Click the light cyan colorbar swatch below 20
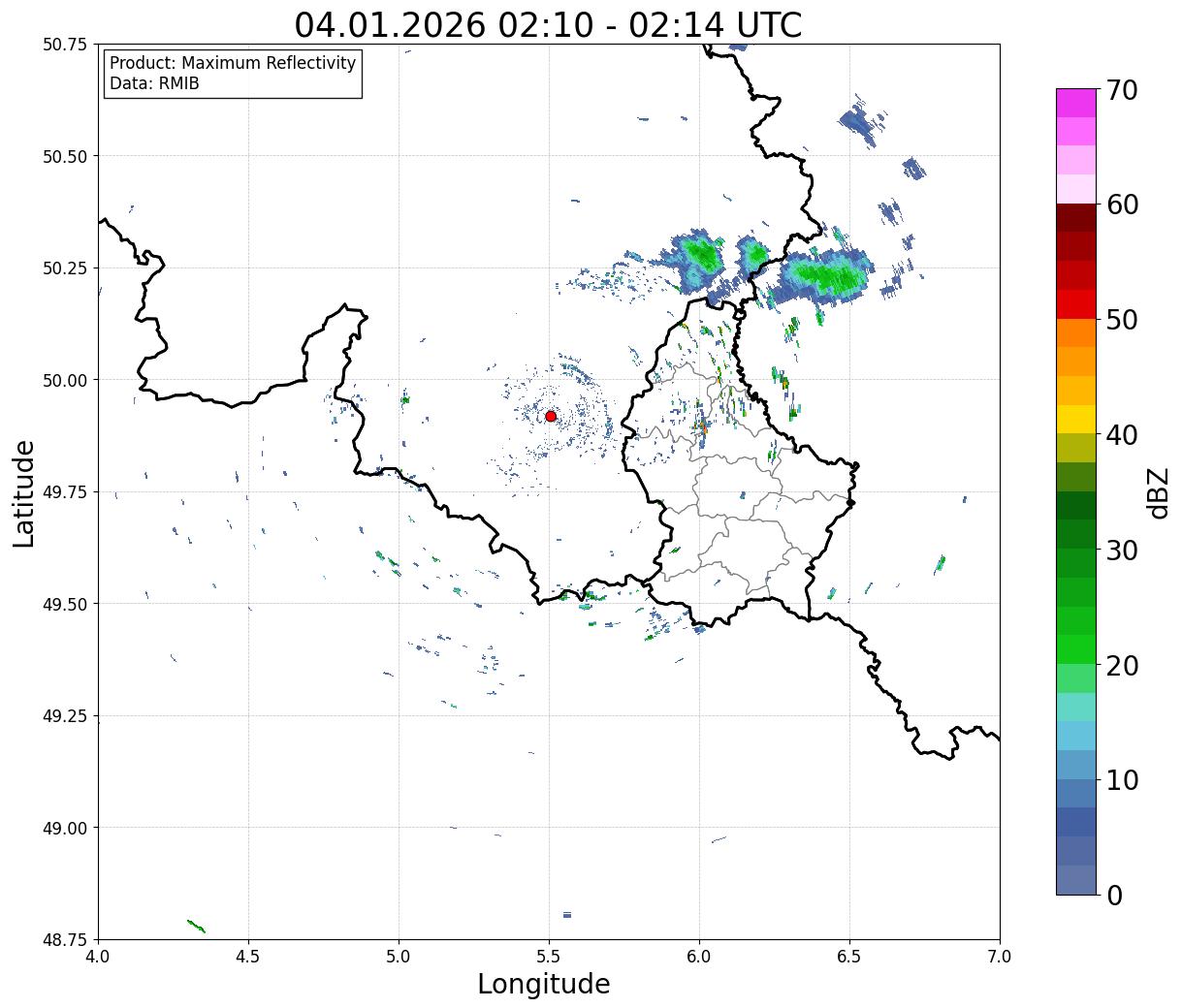This screenshot has width=1182, height=1008. tap(1076, 708)
